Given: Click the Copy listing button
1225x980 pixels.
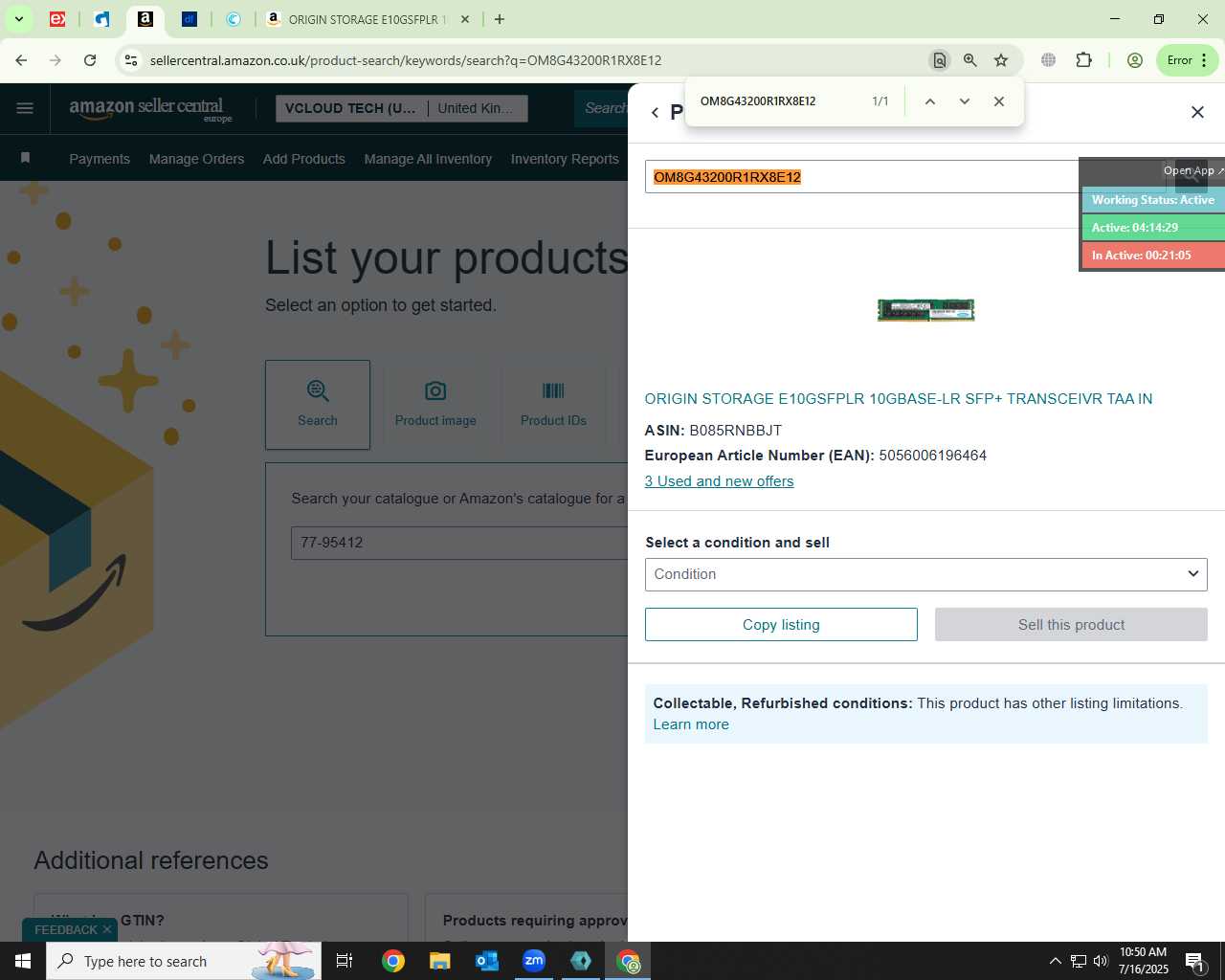Looking at the screenshot, I should point(781,625).
